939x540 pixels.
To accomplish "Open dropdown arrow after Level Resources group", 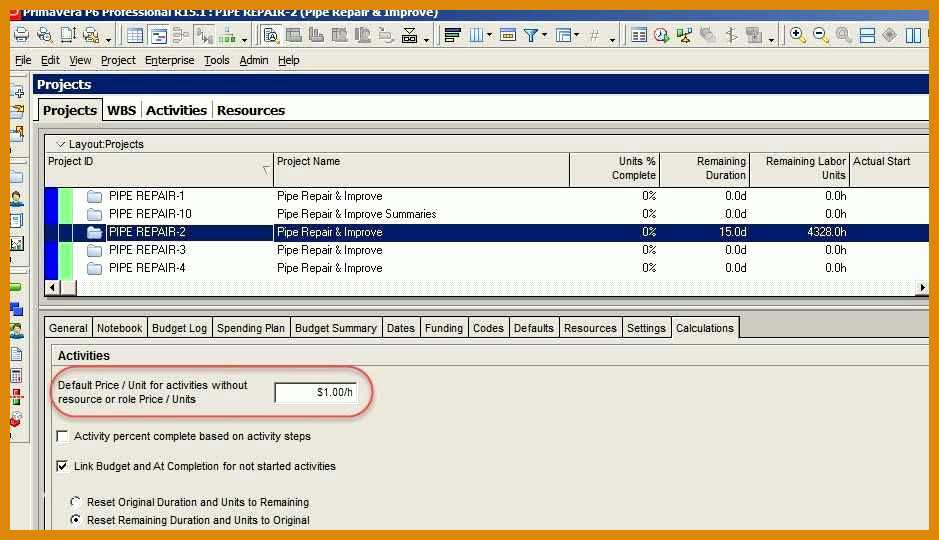I will click(771, 40).
